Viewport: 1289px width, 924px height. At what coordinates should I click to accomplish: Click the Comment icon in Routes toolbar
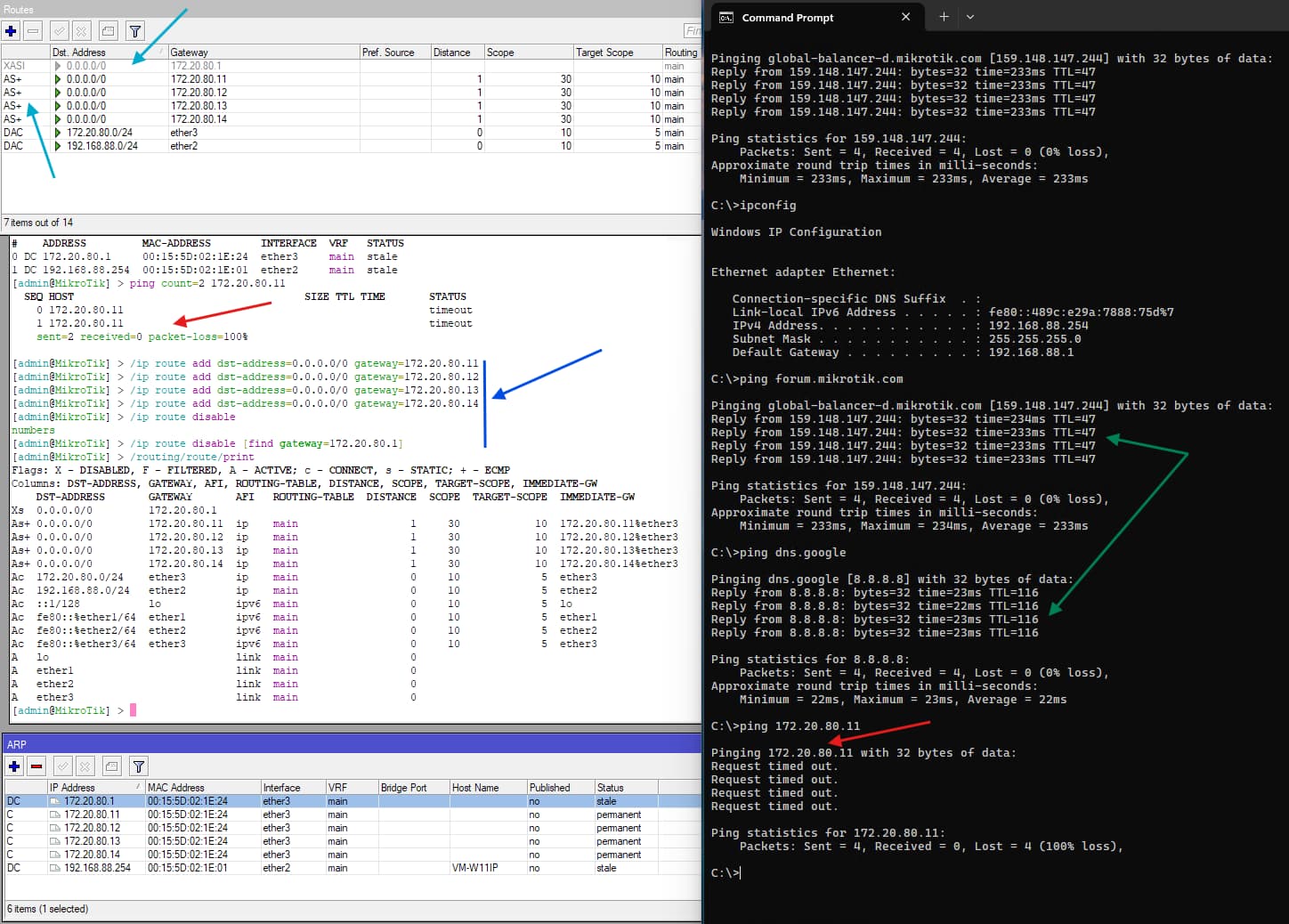point(108,31)
